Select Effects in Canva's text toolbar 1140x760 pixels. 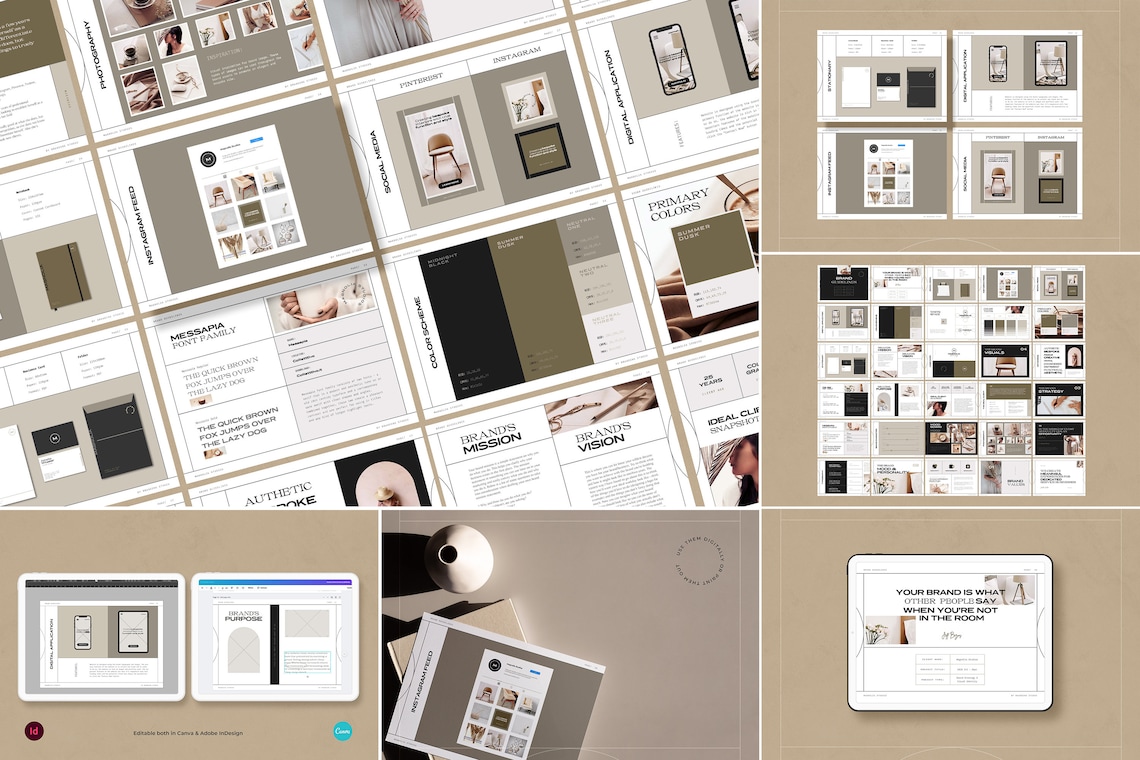[x=250, y=588]
